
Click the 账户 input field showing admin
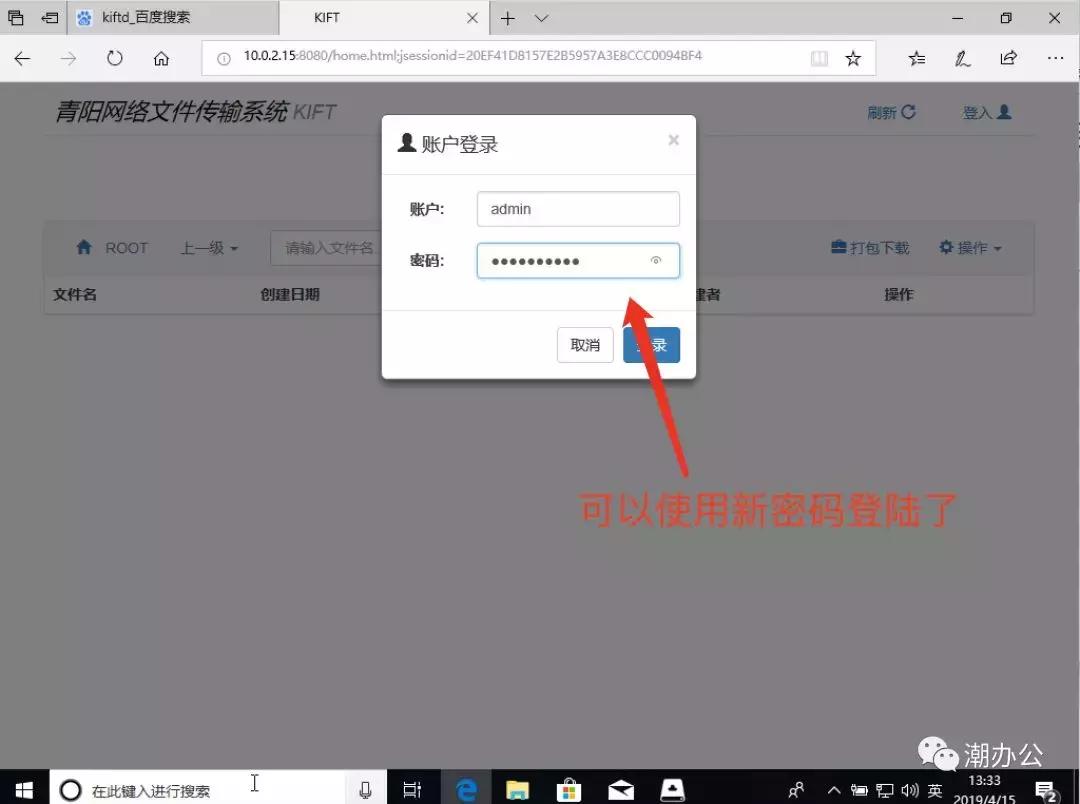tap(578, 208)
